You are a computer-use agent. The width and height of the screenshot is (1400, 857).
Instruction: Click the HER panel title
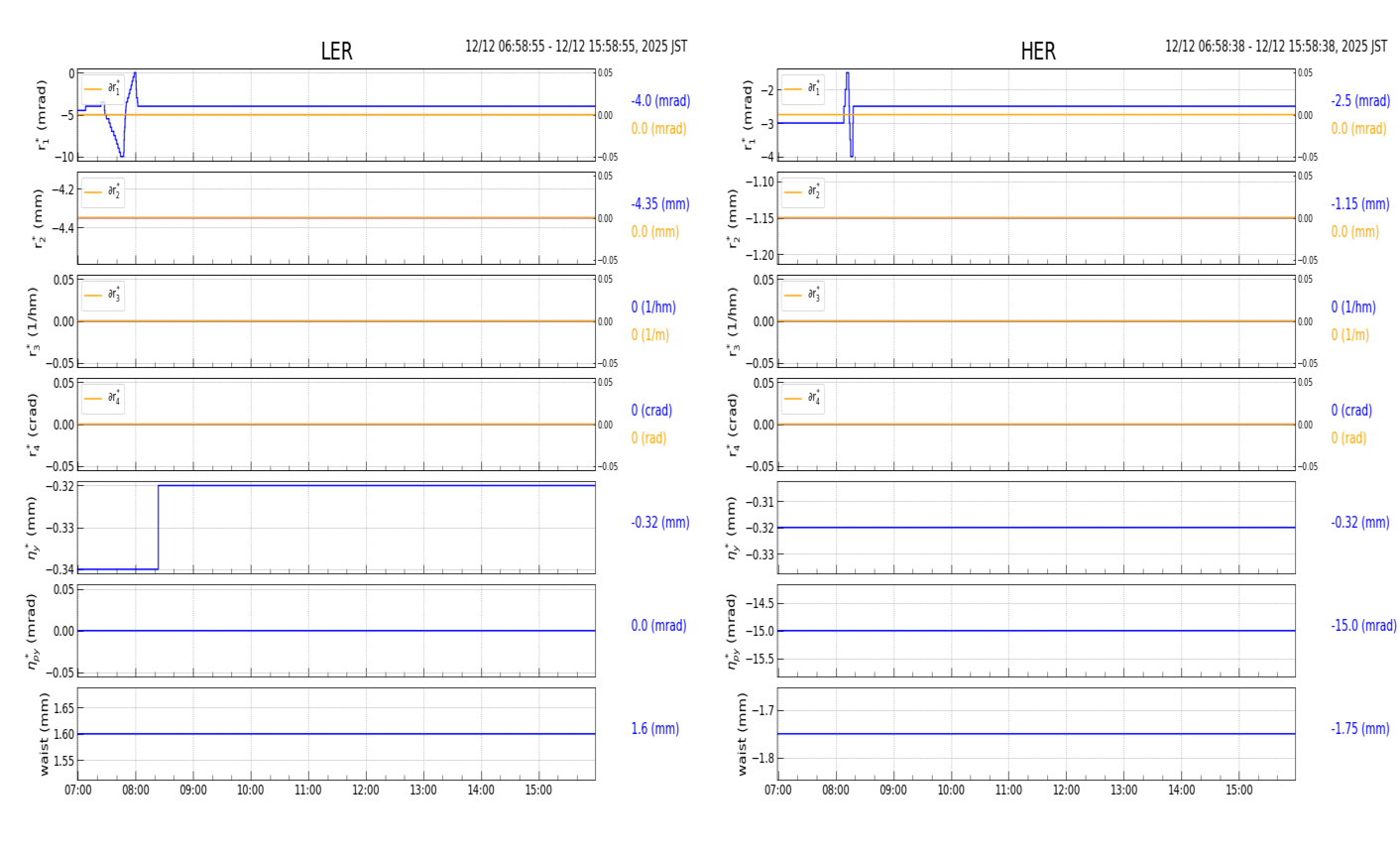click(1037, 52)
